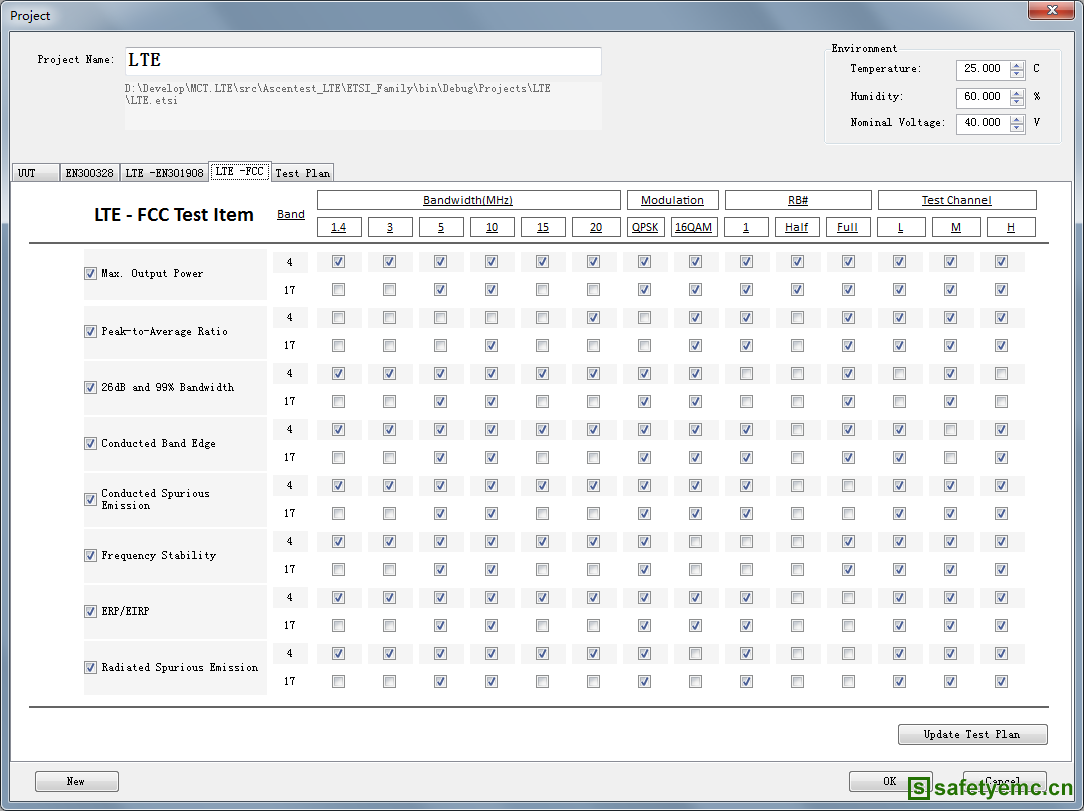Focus the Nominal Voltage value field
The width and height of the screenshot is (1084, 811).
pos(982,123)
